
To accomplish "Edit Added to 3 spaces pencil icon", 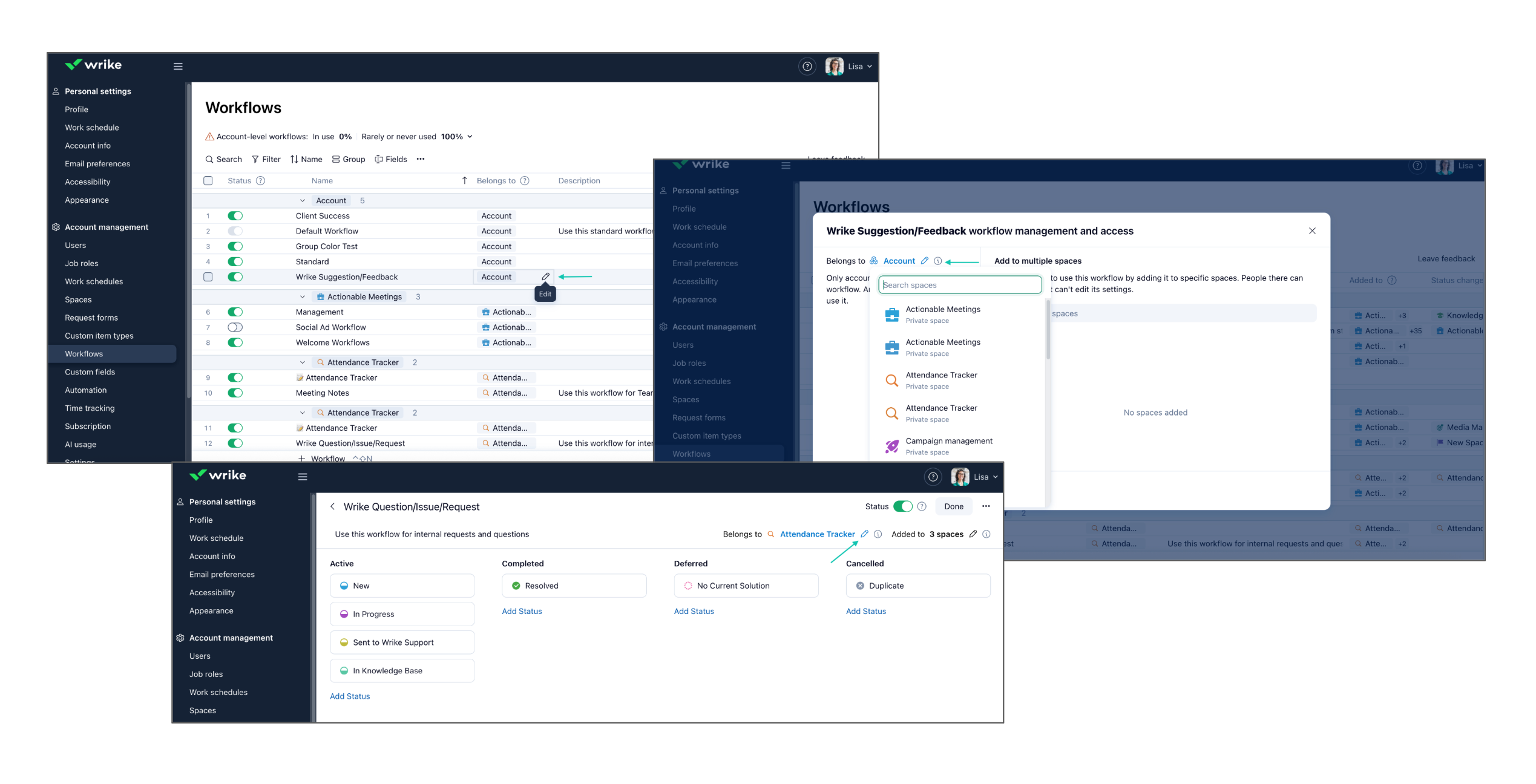I will [973, 534].
